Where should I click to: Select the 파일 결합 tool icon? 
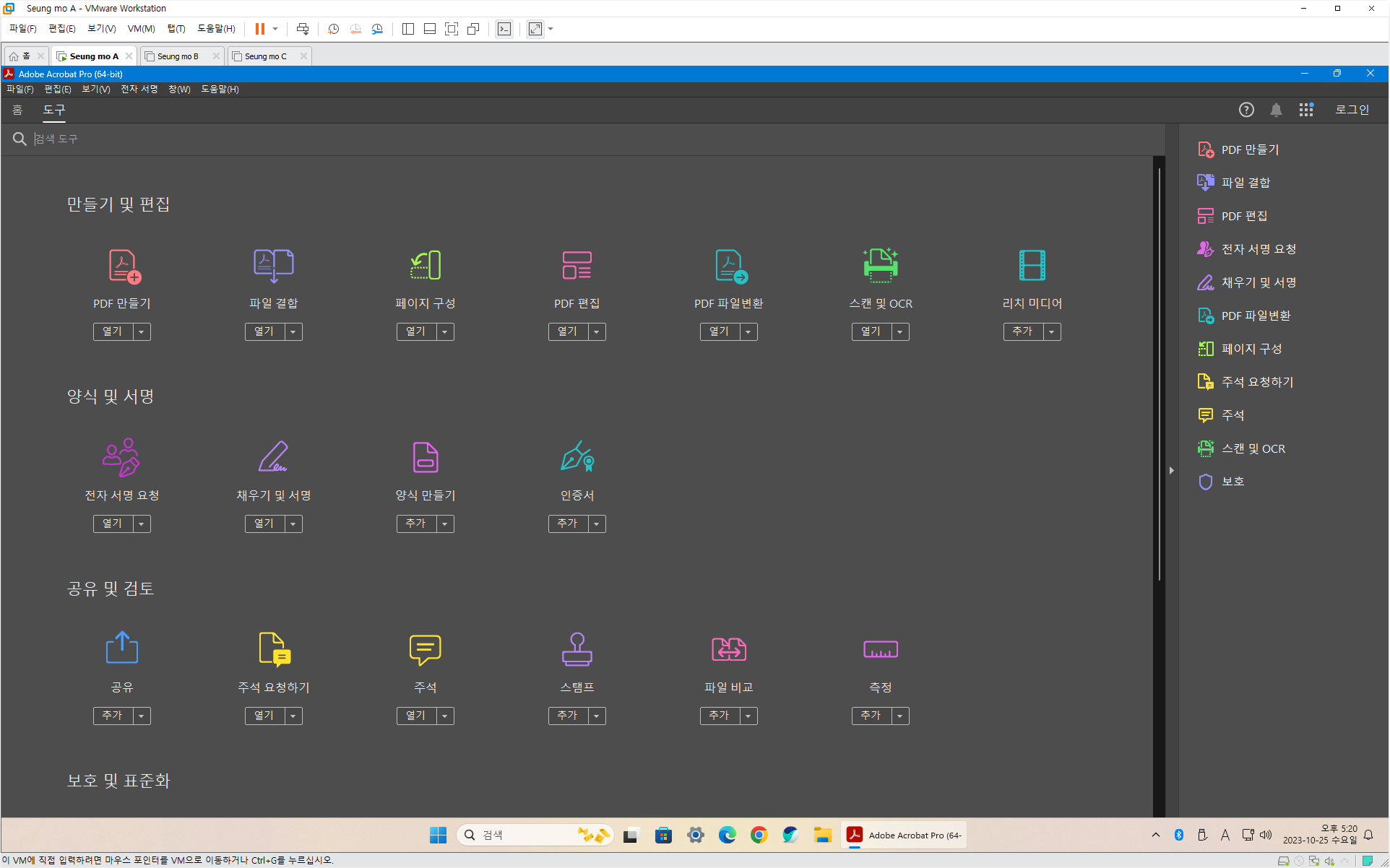(x=273, y=266)
